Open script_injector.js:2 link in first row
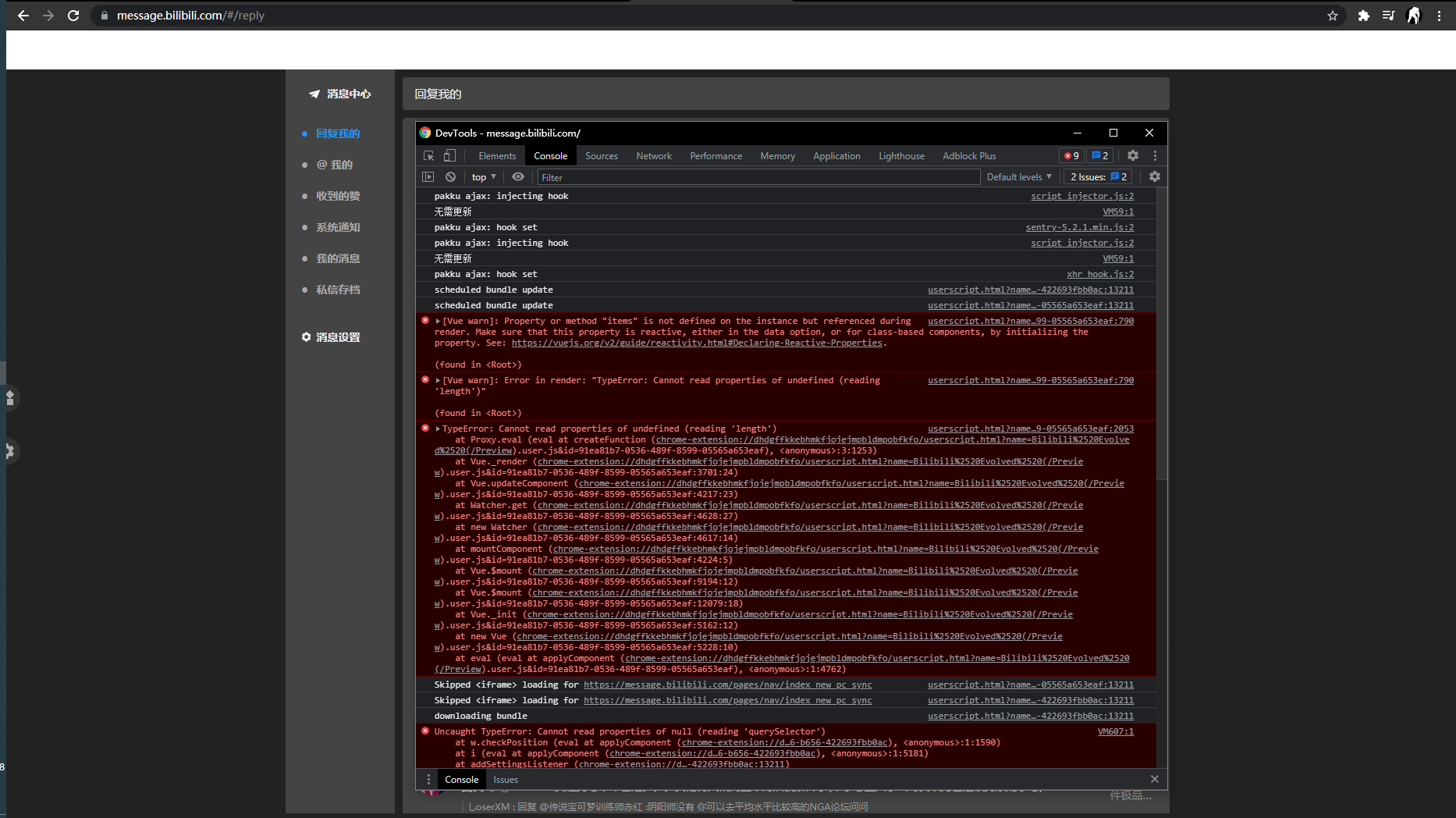Screen dimensions: 1456x818 [1082, 197]
